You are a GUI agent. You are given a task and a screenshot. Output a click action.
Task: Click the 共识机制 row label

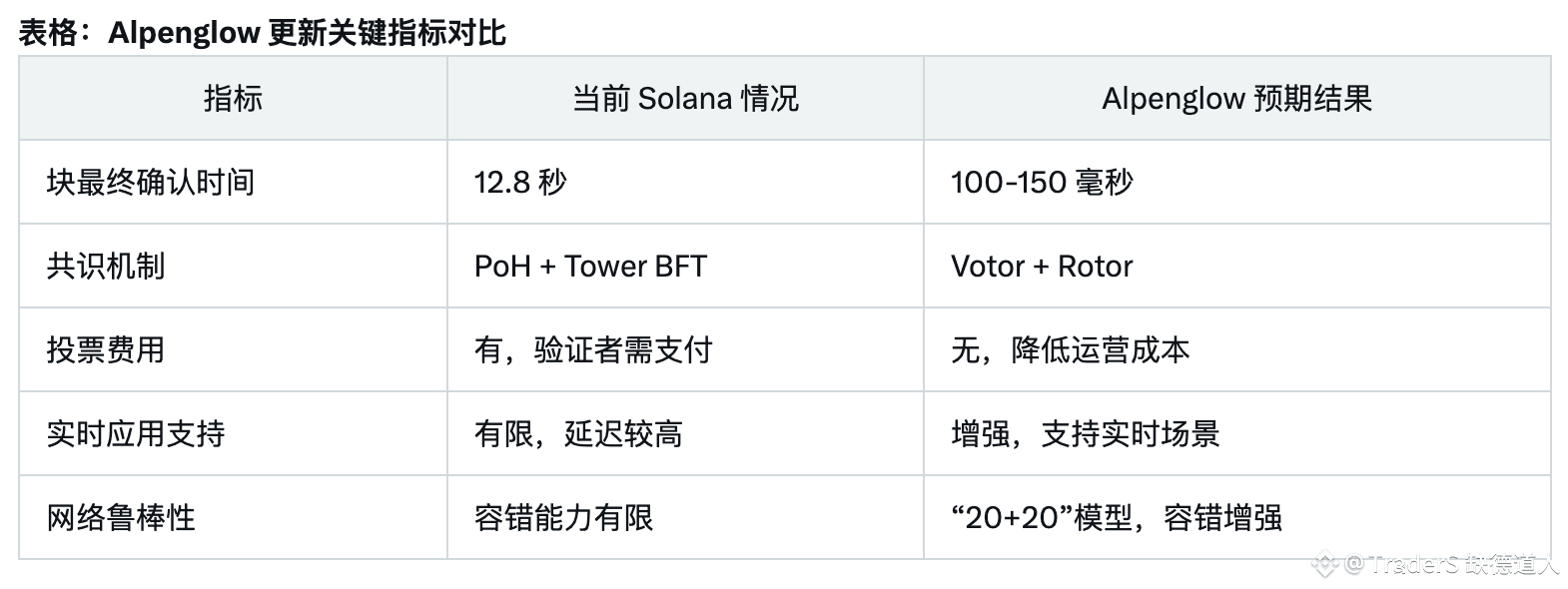tap(106, 266)
